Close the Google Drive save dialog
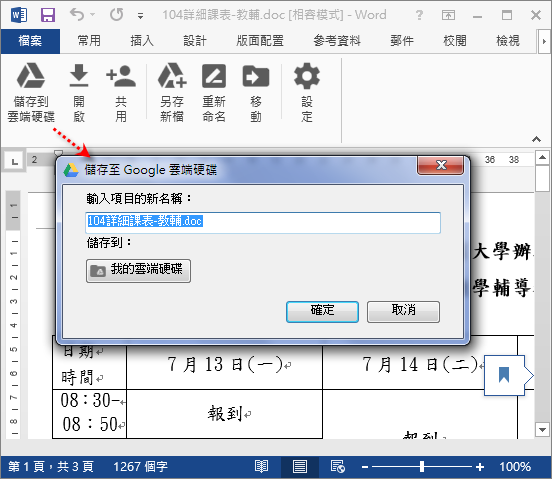 (x=440, y=165)
